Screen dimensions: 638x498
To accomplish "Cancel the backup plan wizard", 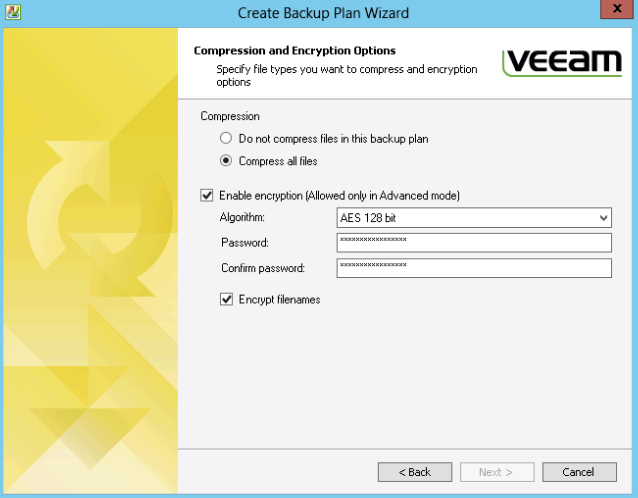I will (x=579, y=472).
